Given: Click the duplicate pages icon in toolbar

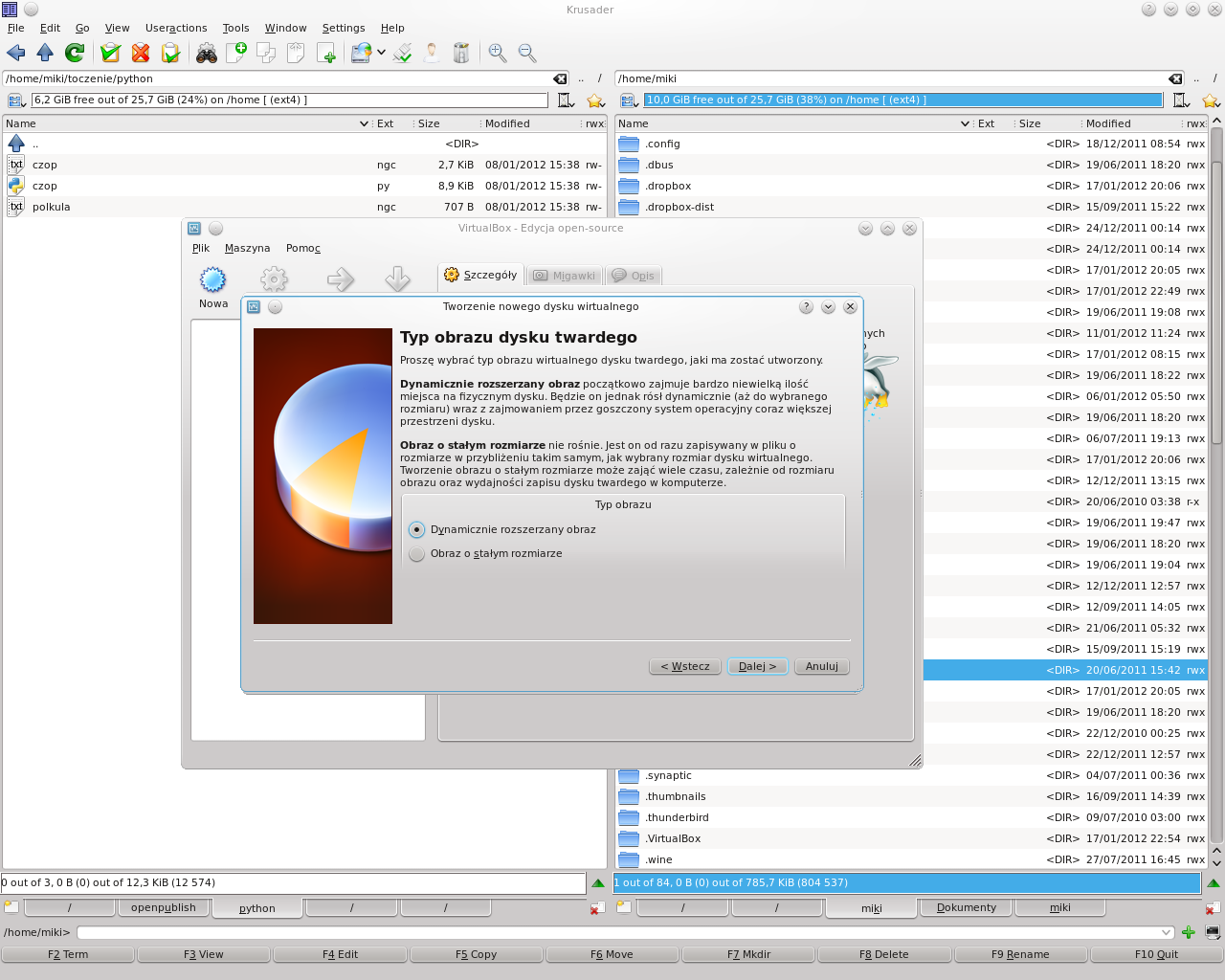Looking at the screenshot, I should click(266, 53).
